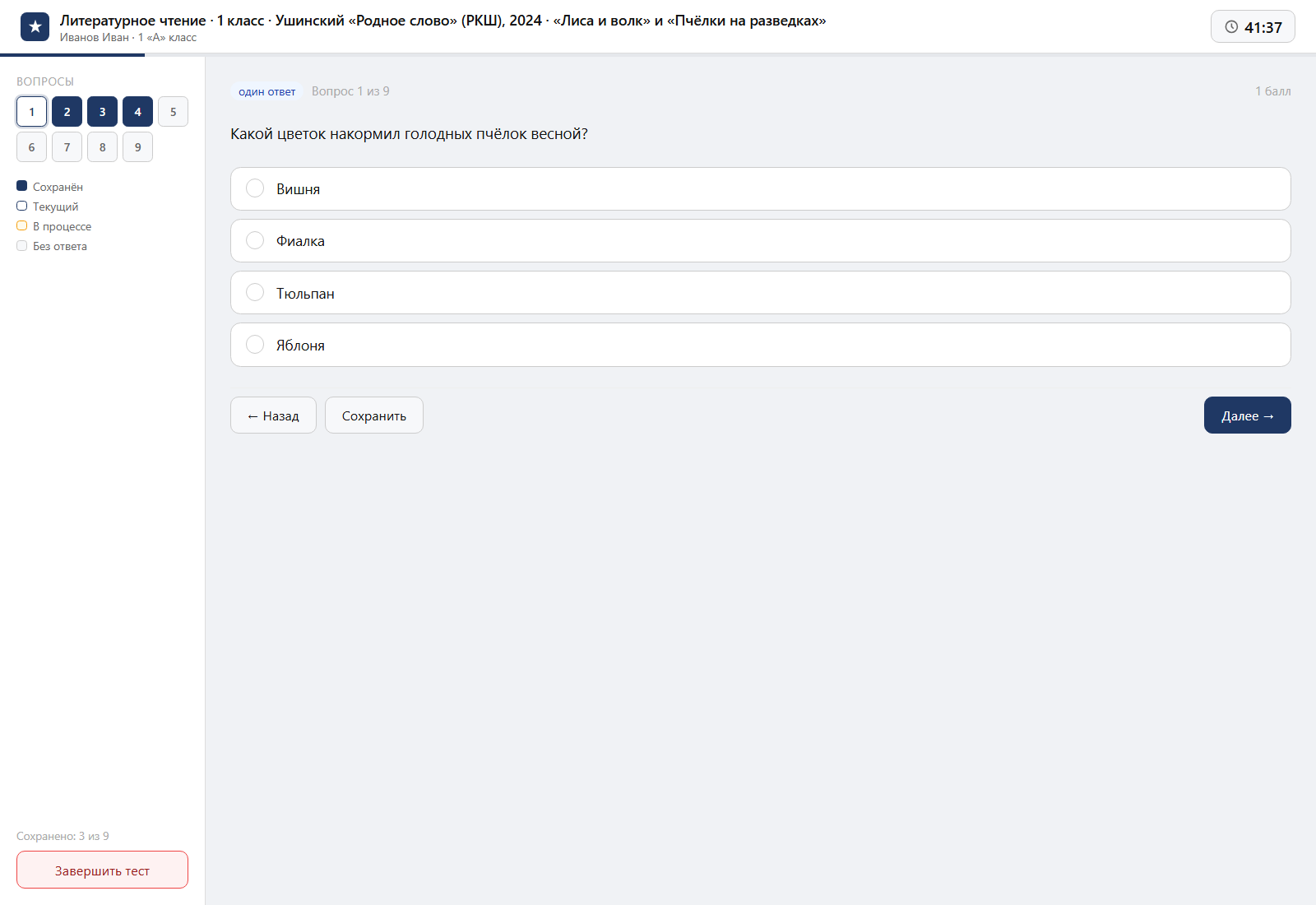This screenshot has height=905, width=1316.
Task: Save answer with Сохранить button
Action: (374, 415)
